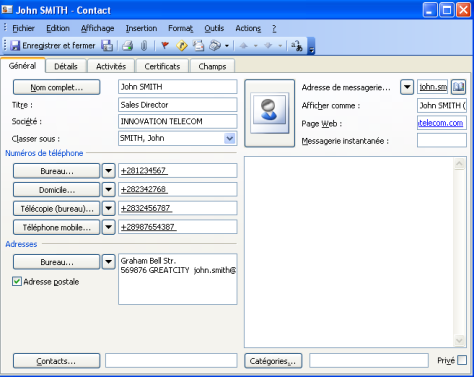
Task: Click the mobile number +28987654387 field
Action: [x=178, y=227]
